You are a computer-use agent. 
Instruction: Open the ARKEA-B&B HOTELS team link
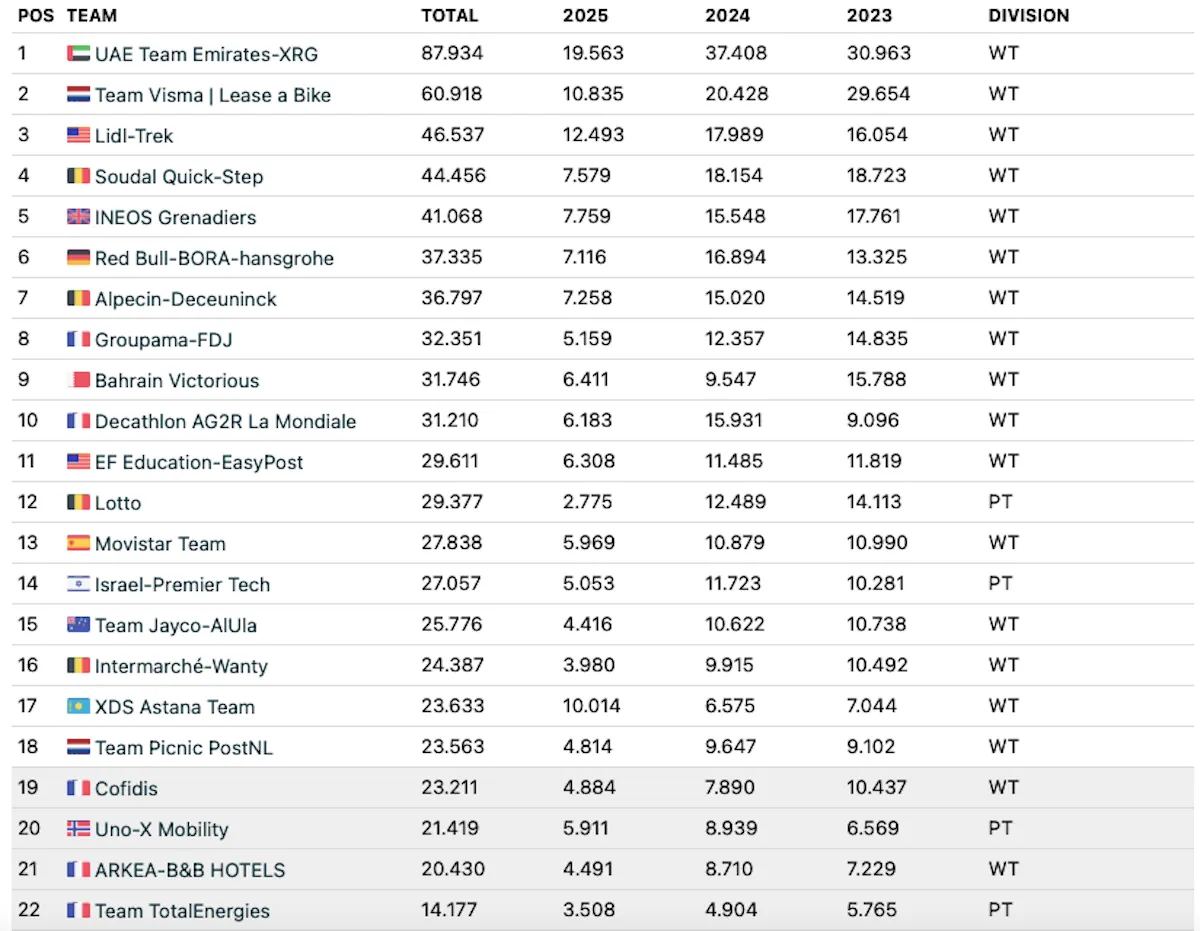coord(190,870)
